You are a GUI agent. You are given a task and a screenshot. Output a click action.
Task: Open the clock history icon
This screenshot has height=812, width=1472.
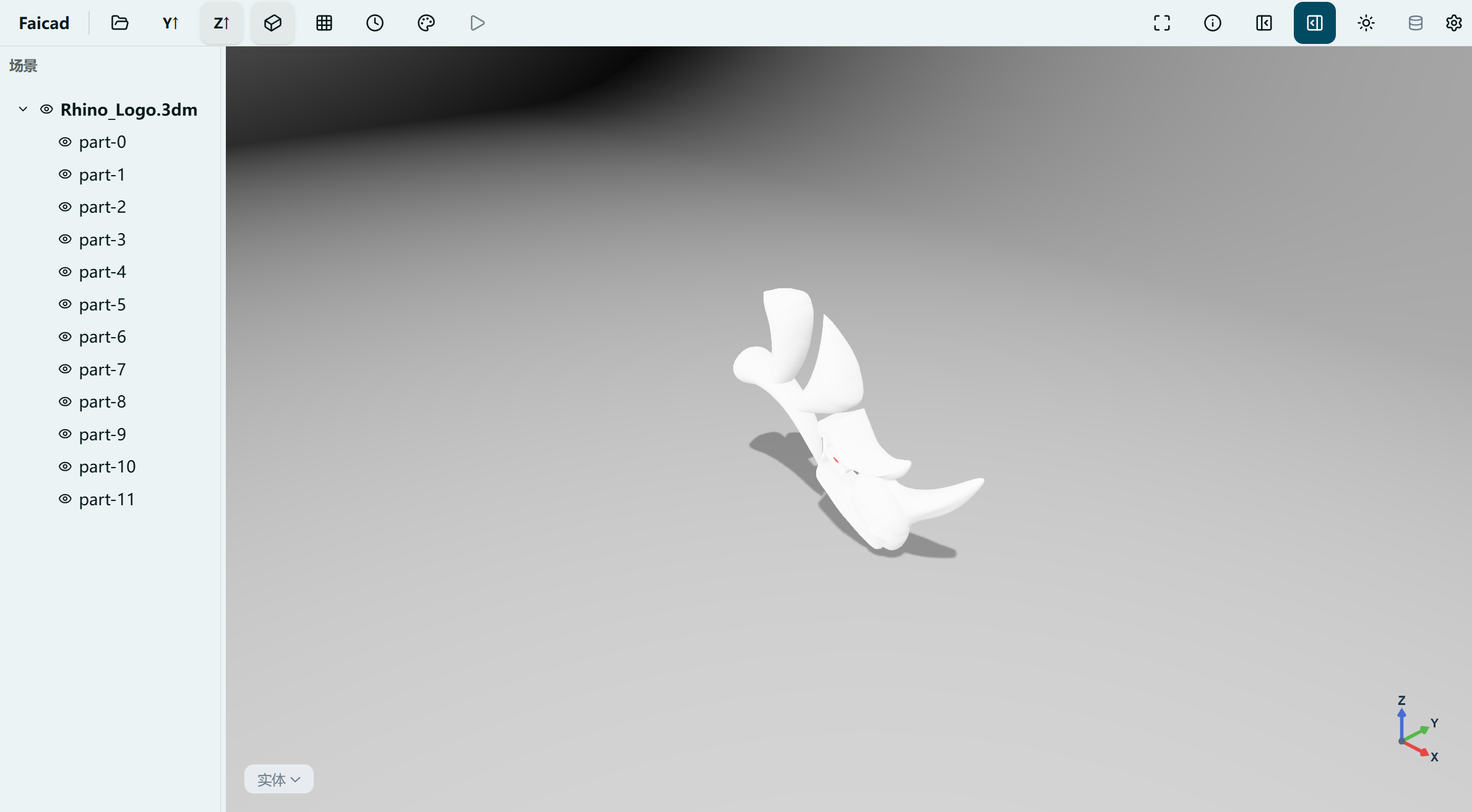click(375, 23)
